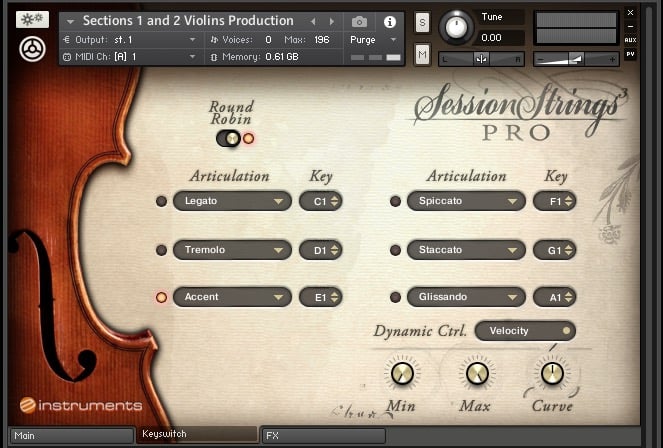
Task: Click the e-instruments logo
Action: [81, 405]
